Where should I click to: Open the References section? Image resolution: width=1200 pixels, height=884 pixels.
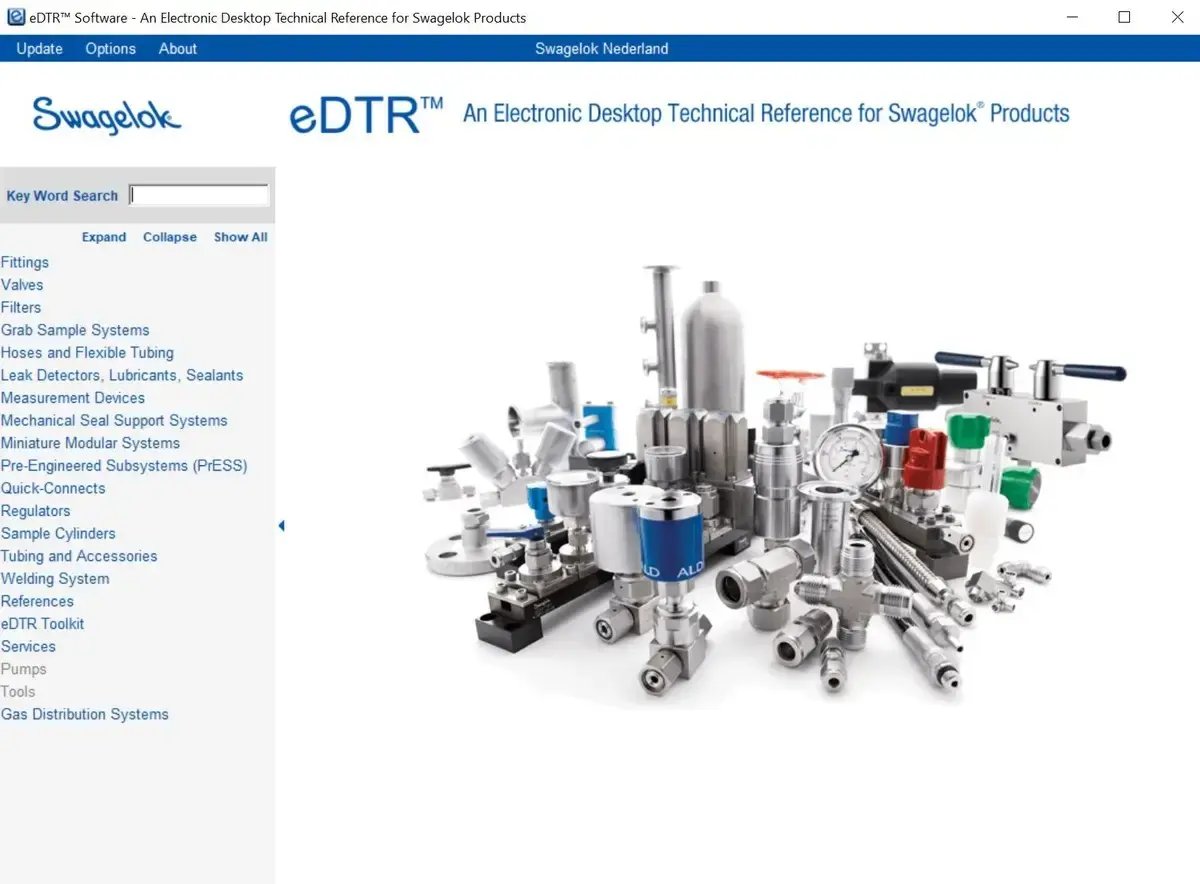[x=37, y=601]
